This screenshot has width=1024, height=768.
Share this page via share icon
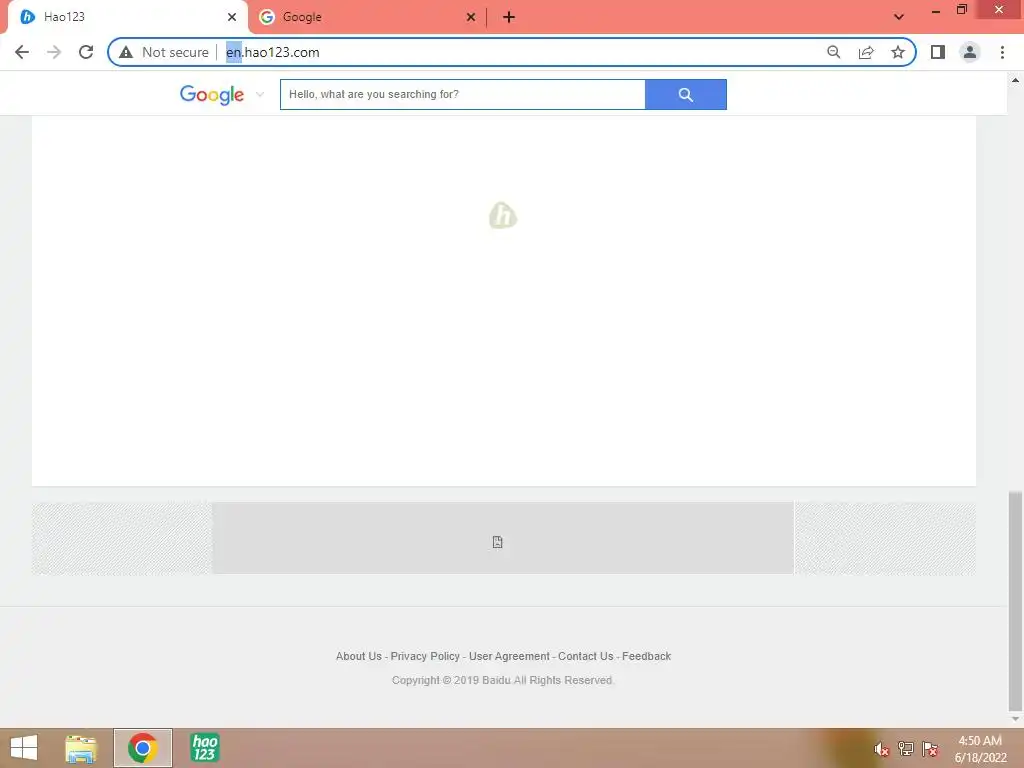click(x=866, y=52)
